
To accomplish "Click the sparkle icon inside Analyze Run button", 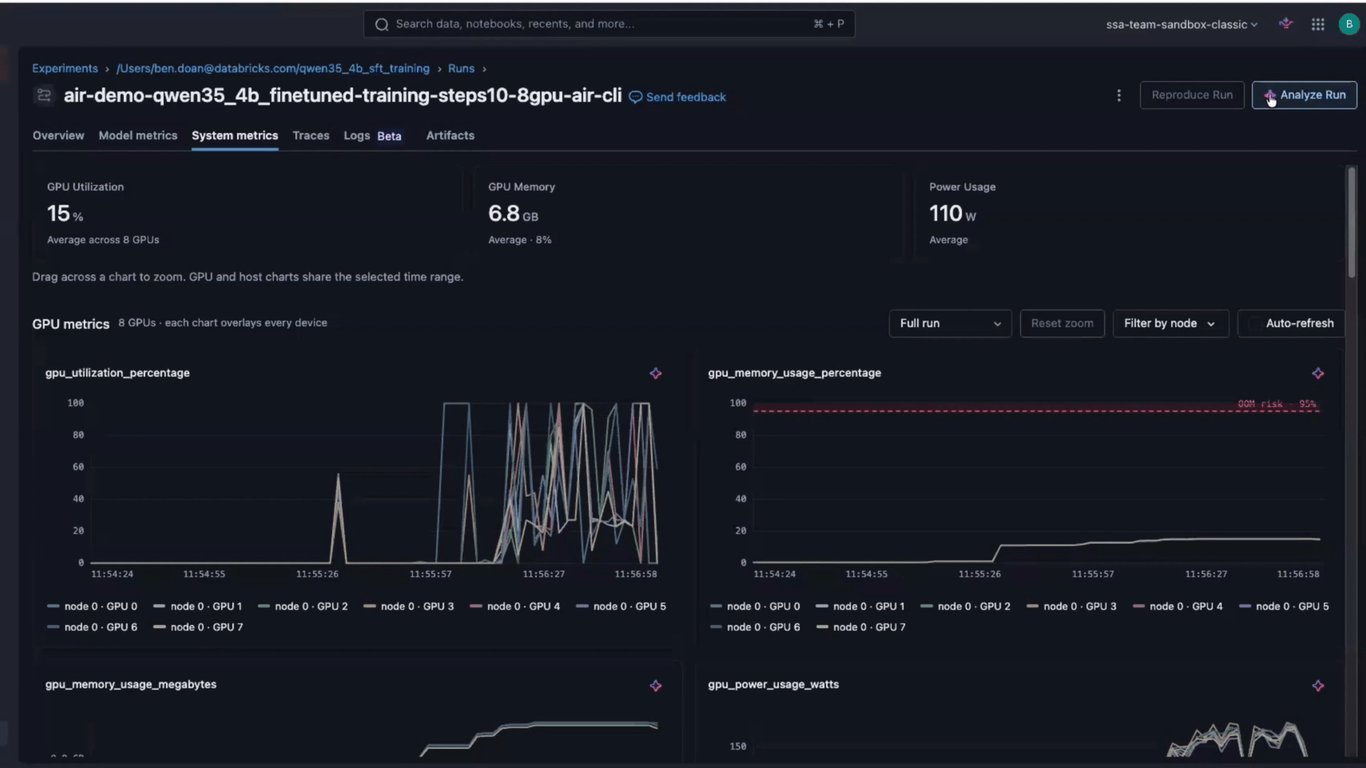I will click(1270, 95).
